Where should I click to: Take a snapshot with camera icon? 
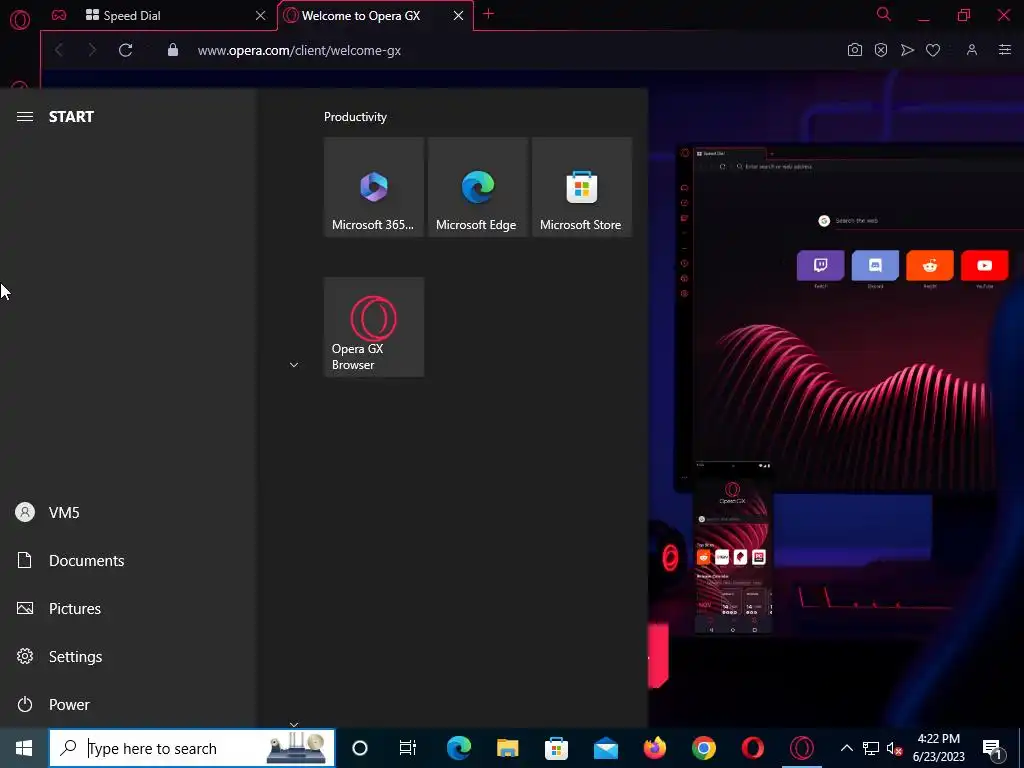click(x=855, y=50)
